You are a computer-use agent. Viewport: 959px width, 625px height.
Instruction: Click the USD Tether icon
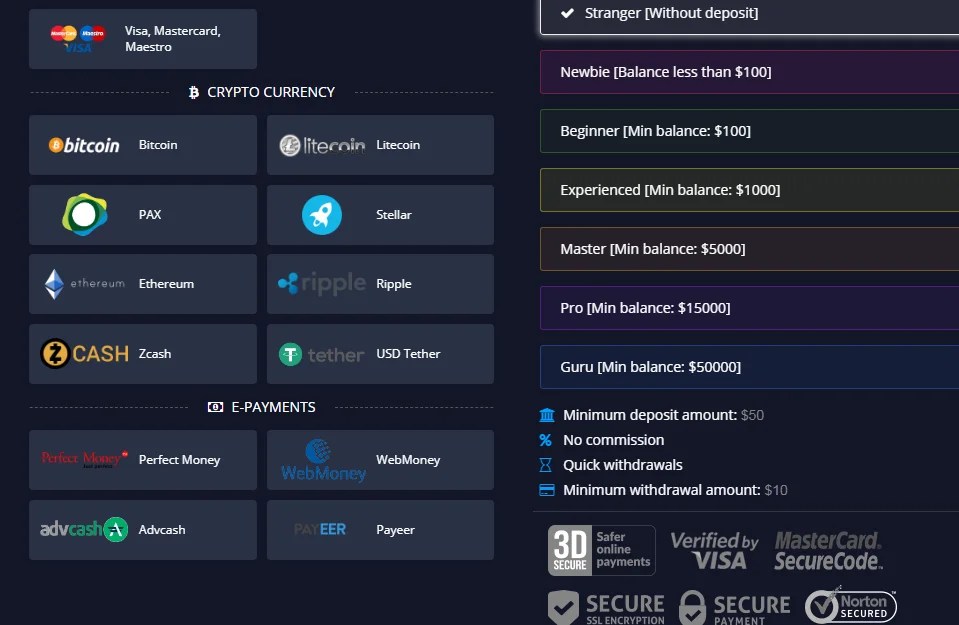tap(380, 353)
